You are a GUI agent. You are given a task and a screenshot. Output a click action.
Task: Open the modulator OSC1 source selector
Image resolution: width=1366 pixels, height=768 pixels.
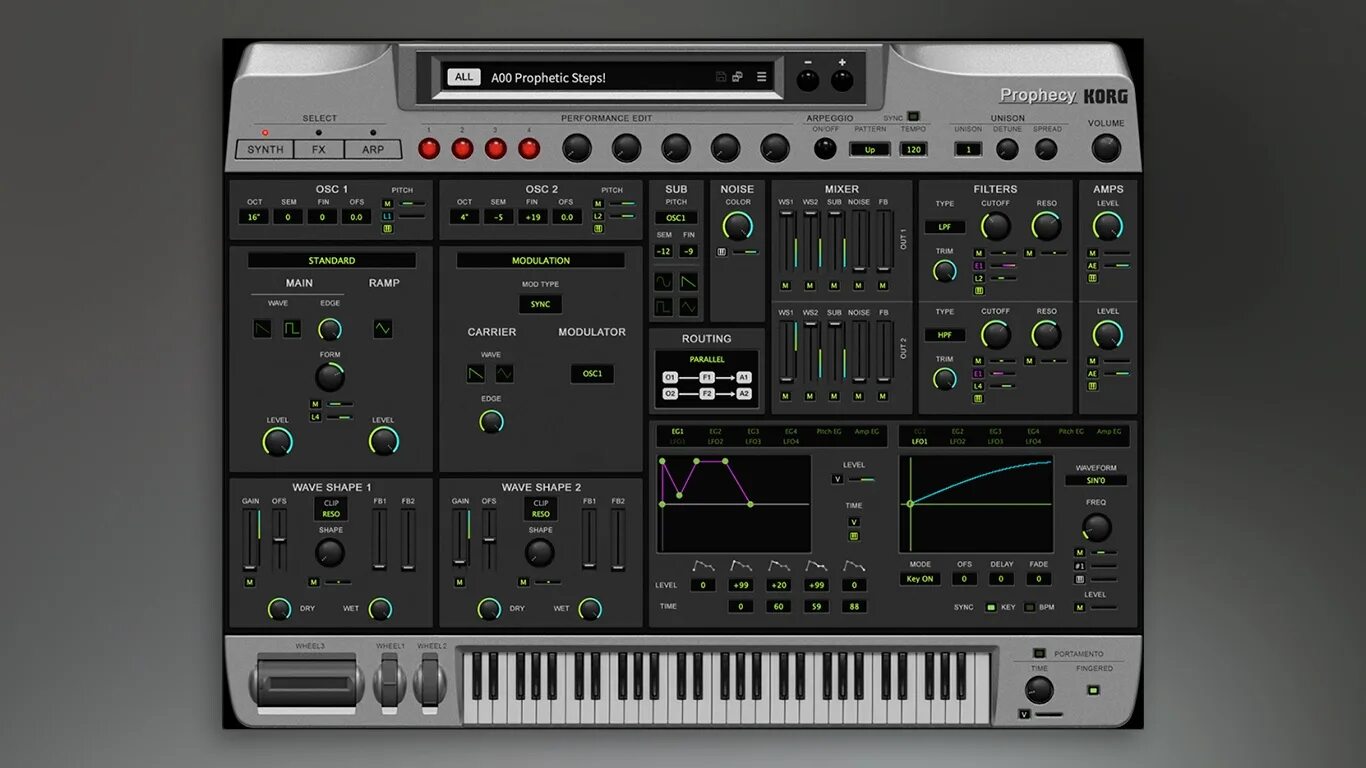593,374
